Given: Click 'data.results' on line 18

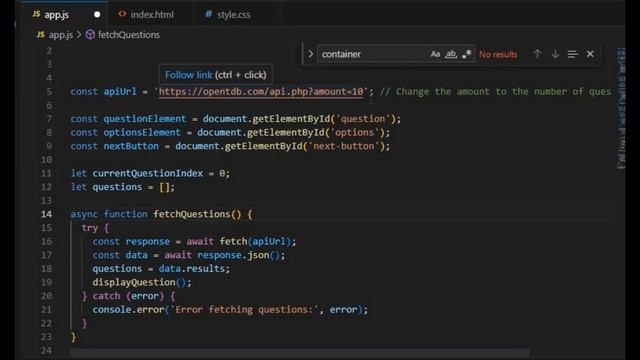Looking at the screenshot, I should (191, 269).
